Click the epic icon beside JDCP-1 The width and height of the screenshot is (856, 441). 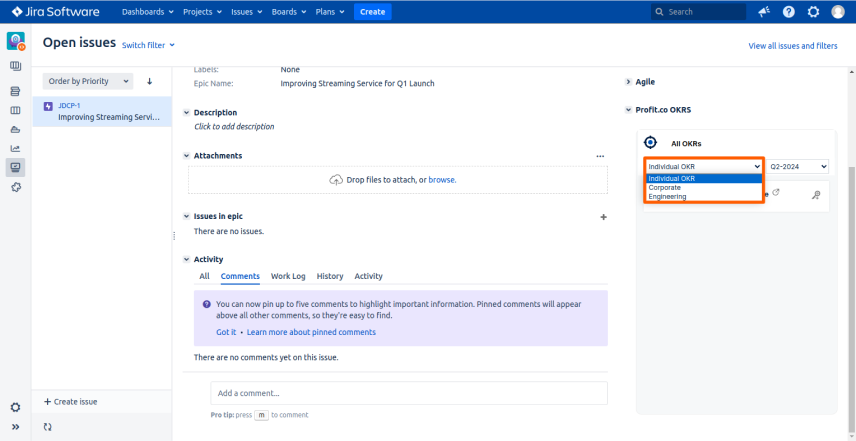coord(48,106)
